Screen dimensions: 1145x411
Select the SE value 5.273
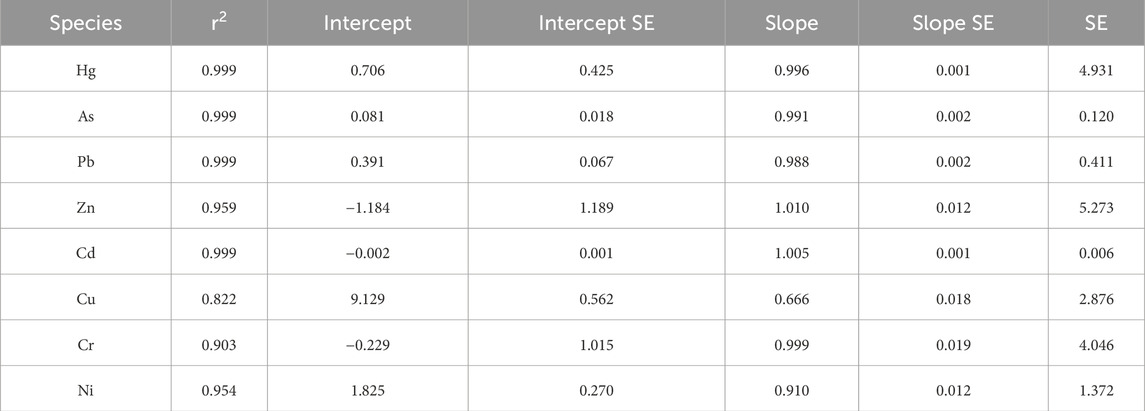1095,207
